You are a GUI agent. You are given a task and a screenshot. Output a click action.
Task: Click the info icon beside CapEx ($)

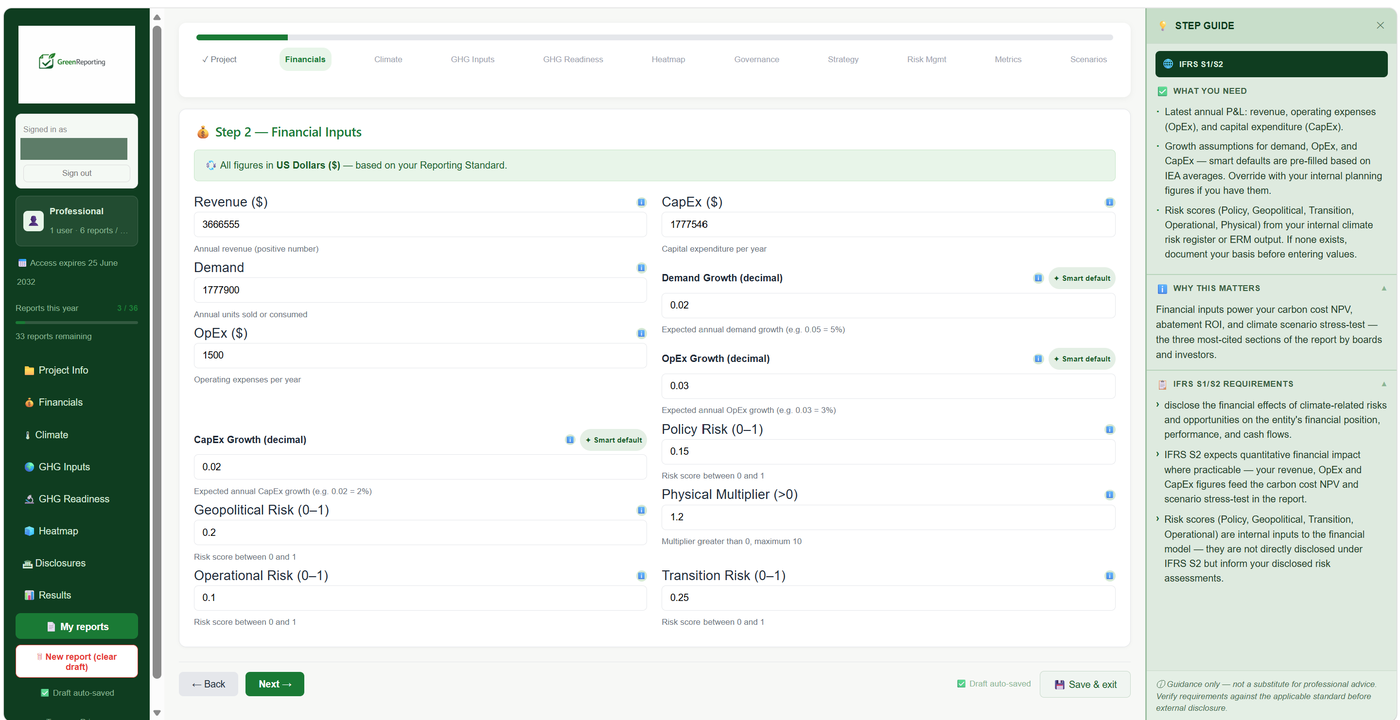tap(1109, 202)
